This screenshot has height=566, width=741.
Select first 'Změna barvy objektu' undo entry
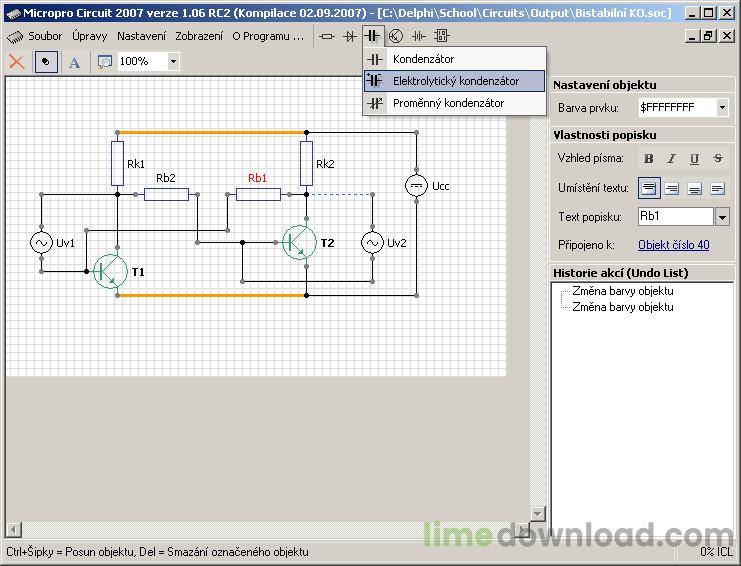click(622, 291)
